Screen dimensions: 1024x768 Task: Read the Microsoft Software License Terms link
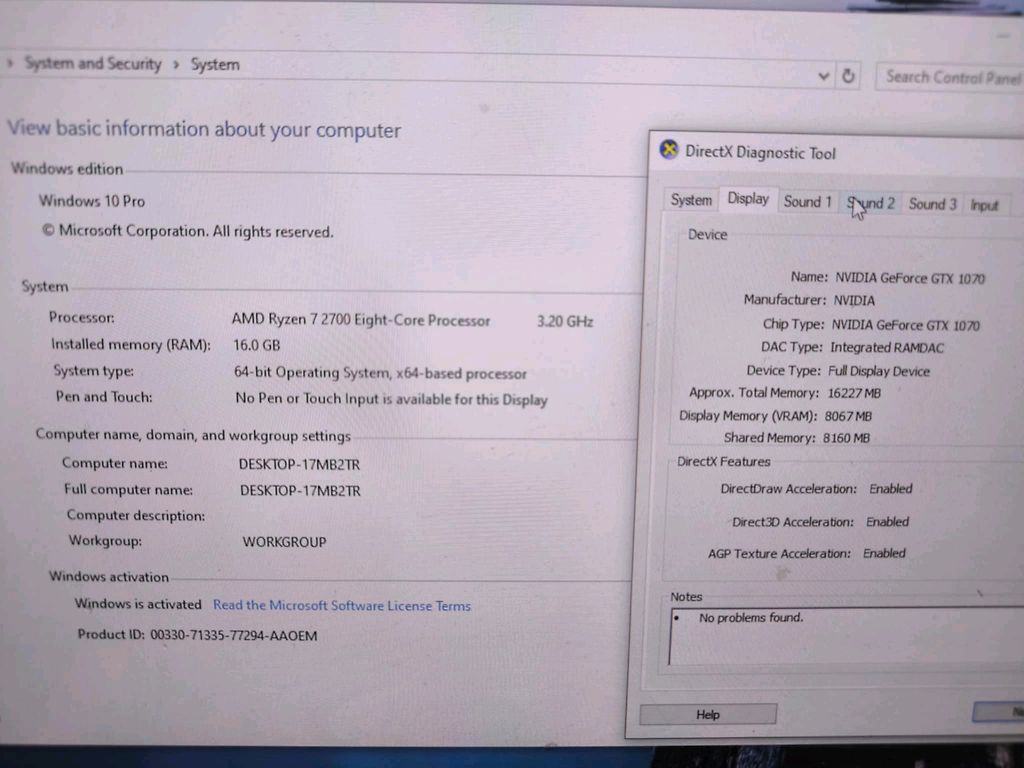coord(342,605)
